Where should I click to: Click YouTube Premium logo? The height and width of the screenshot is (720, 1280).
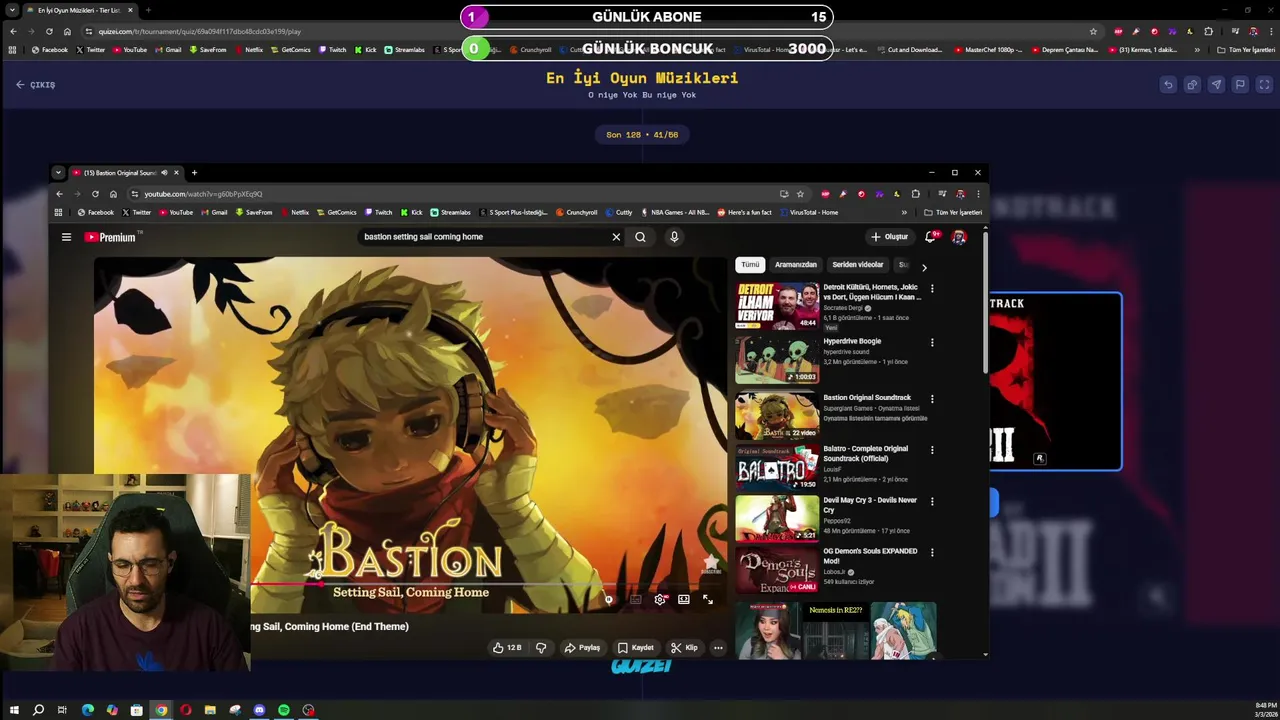(110, 237)
